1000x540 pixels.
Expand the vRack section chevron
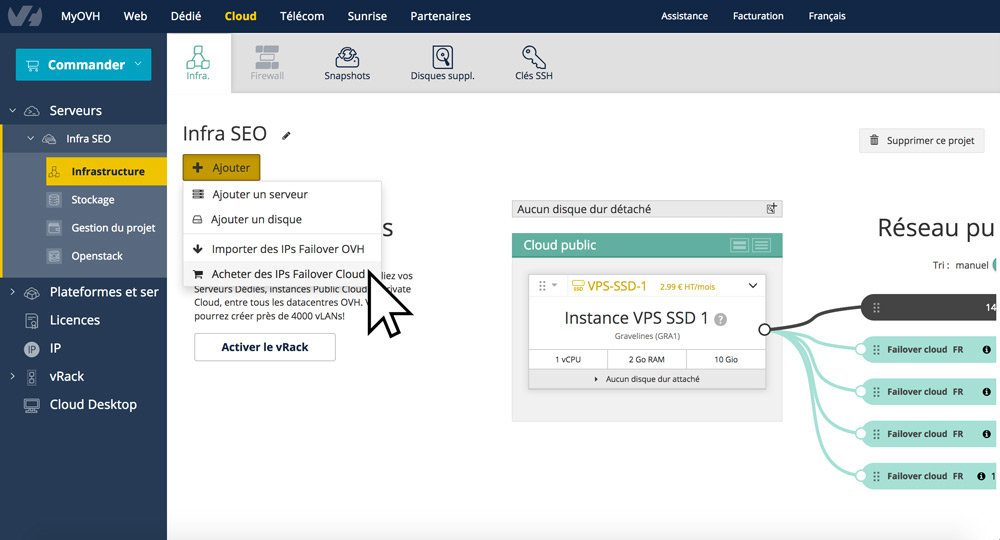12,376
